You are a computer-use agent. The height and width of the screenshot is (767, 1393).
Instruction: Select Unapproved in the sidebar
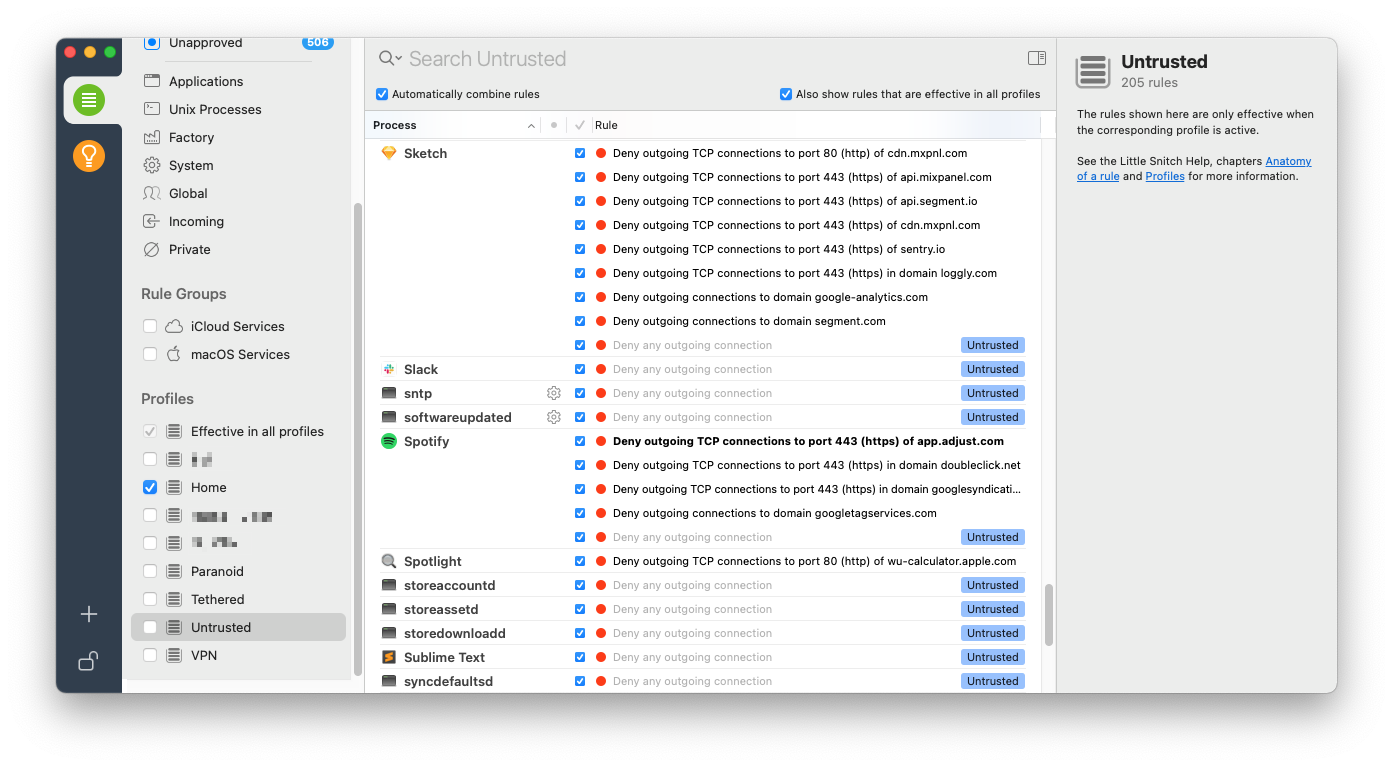[205, 43]
